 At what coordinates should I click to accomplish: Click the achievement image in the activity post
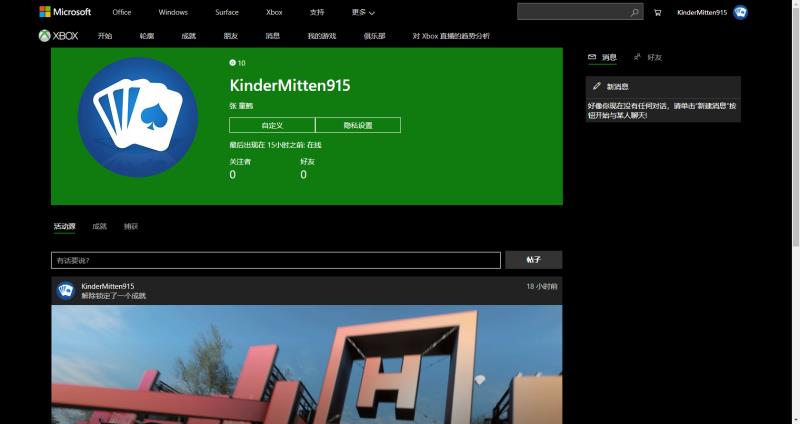307,364
